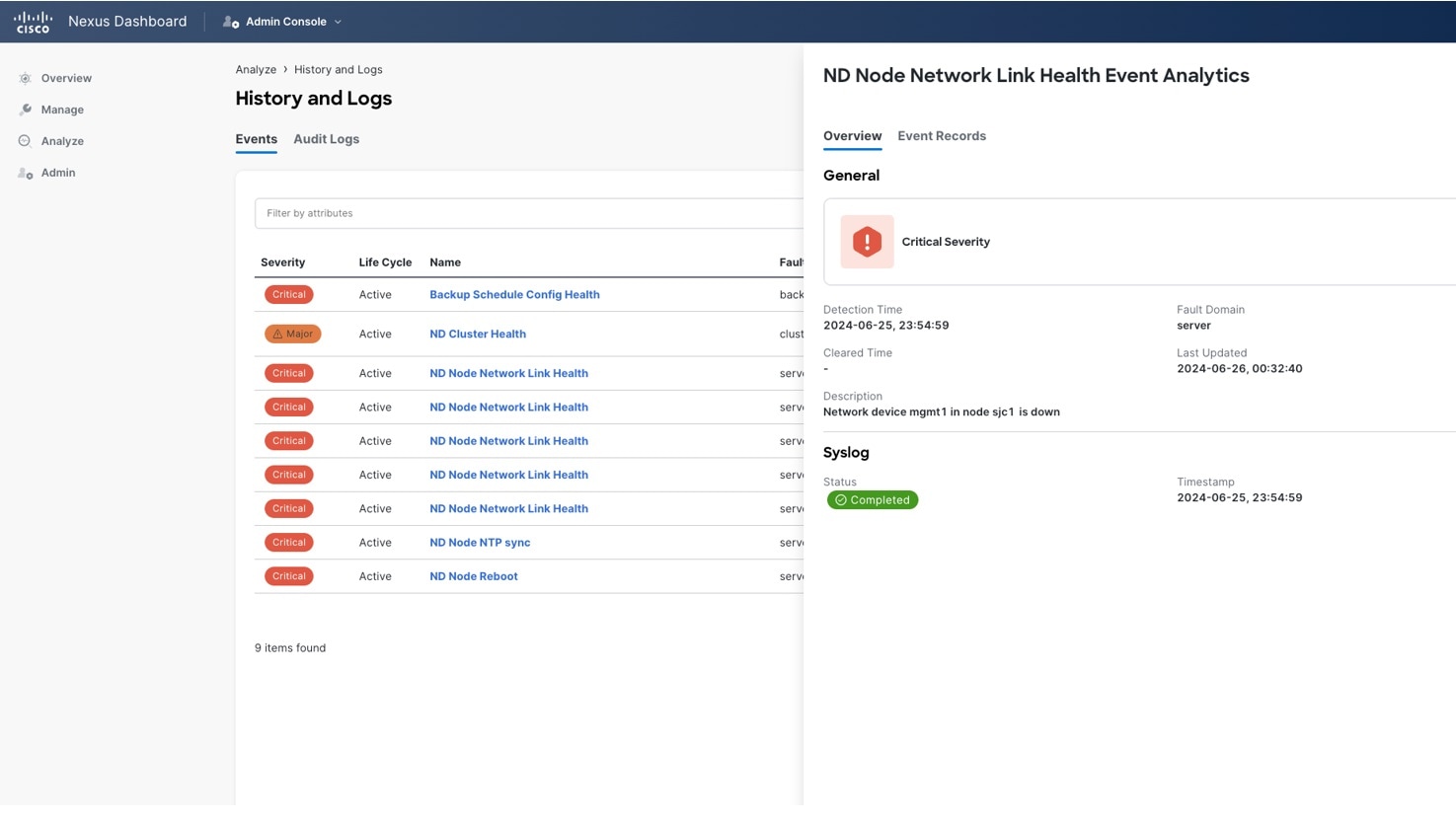This screenshot has width=1456, height=821.
Task: Switch to the Event Records tab
Action: 942,136
